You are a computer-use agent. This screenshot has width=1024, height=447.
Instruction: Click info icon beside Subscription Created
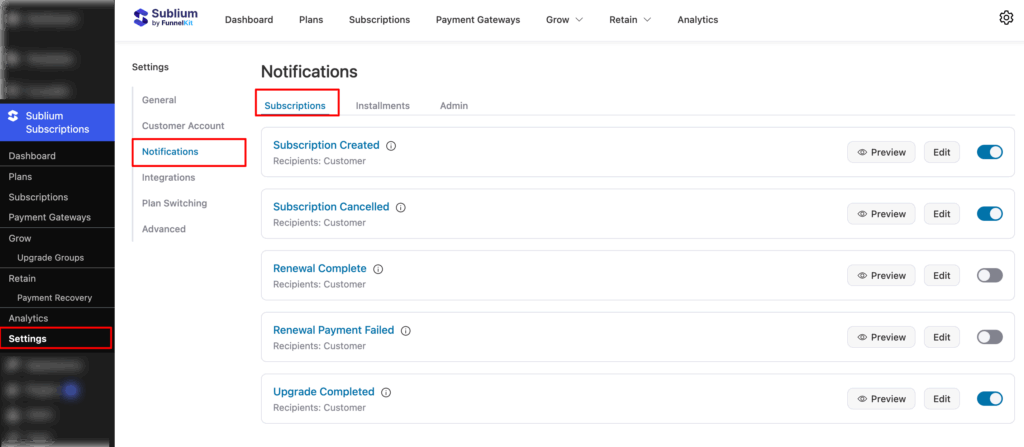pos(391,146)
